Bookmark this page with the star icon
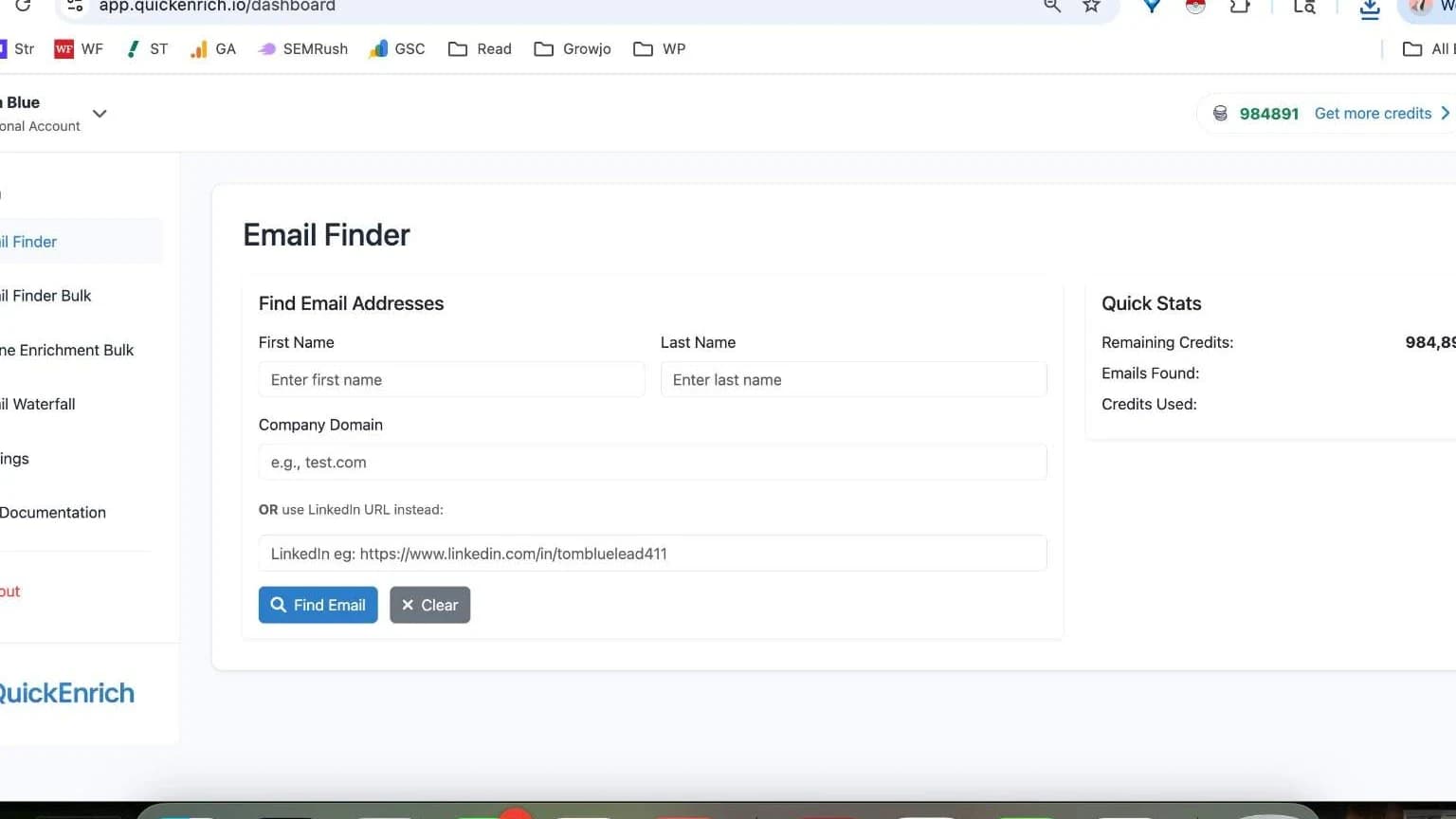The height and width of the screenshot is (819, 1456). (x=1091, y=6)
